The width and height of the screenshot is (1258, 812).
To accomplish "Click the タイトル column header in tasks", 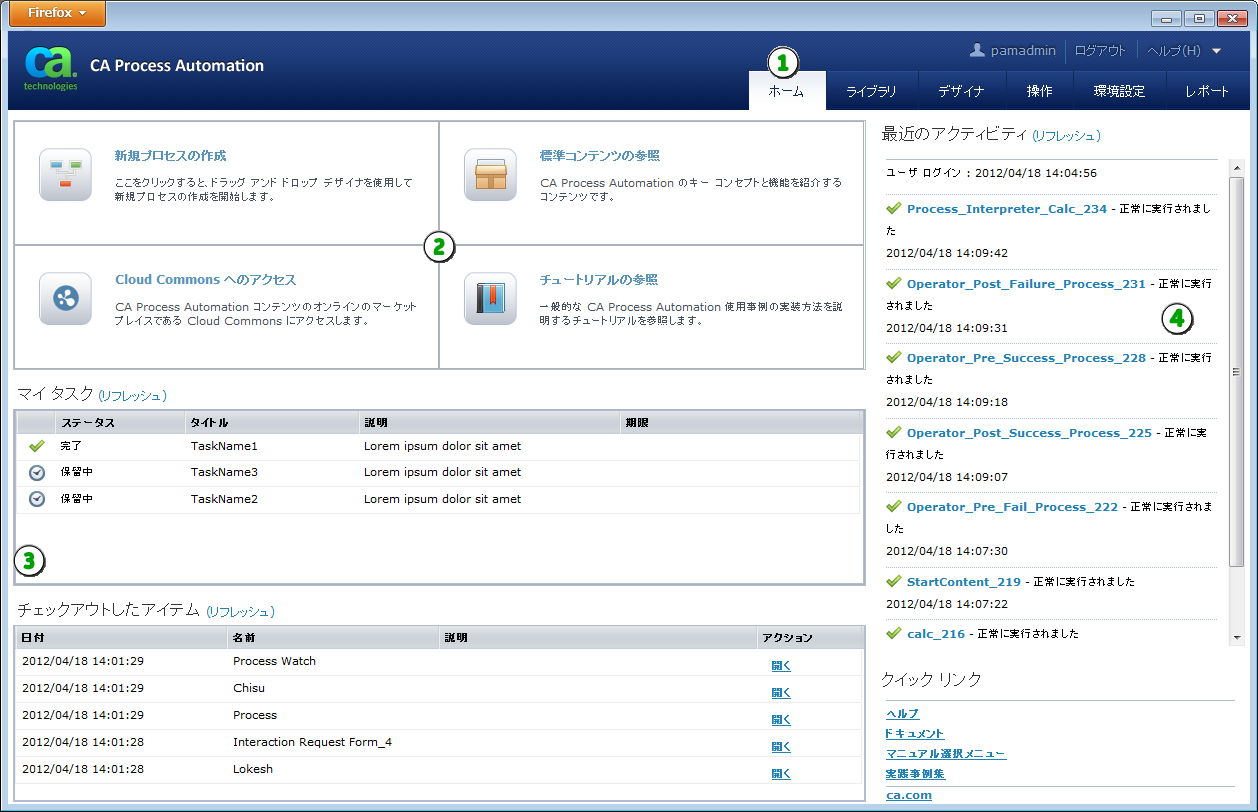I will [272, 423].
